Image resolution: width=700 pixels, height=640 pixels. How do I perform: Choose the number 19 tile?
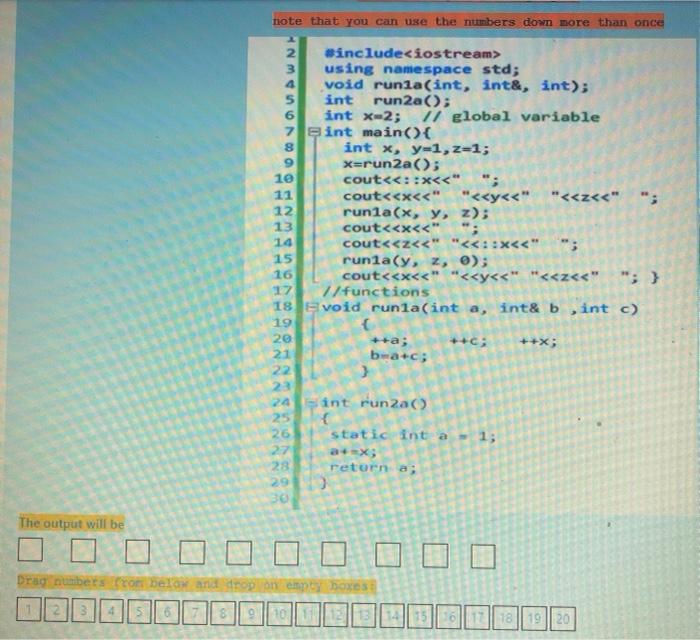pos(534,619)
